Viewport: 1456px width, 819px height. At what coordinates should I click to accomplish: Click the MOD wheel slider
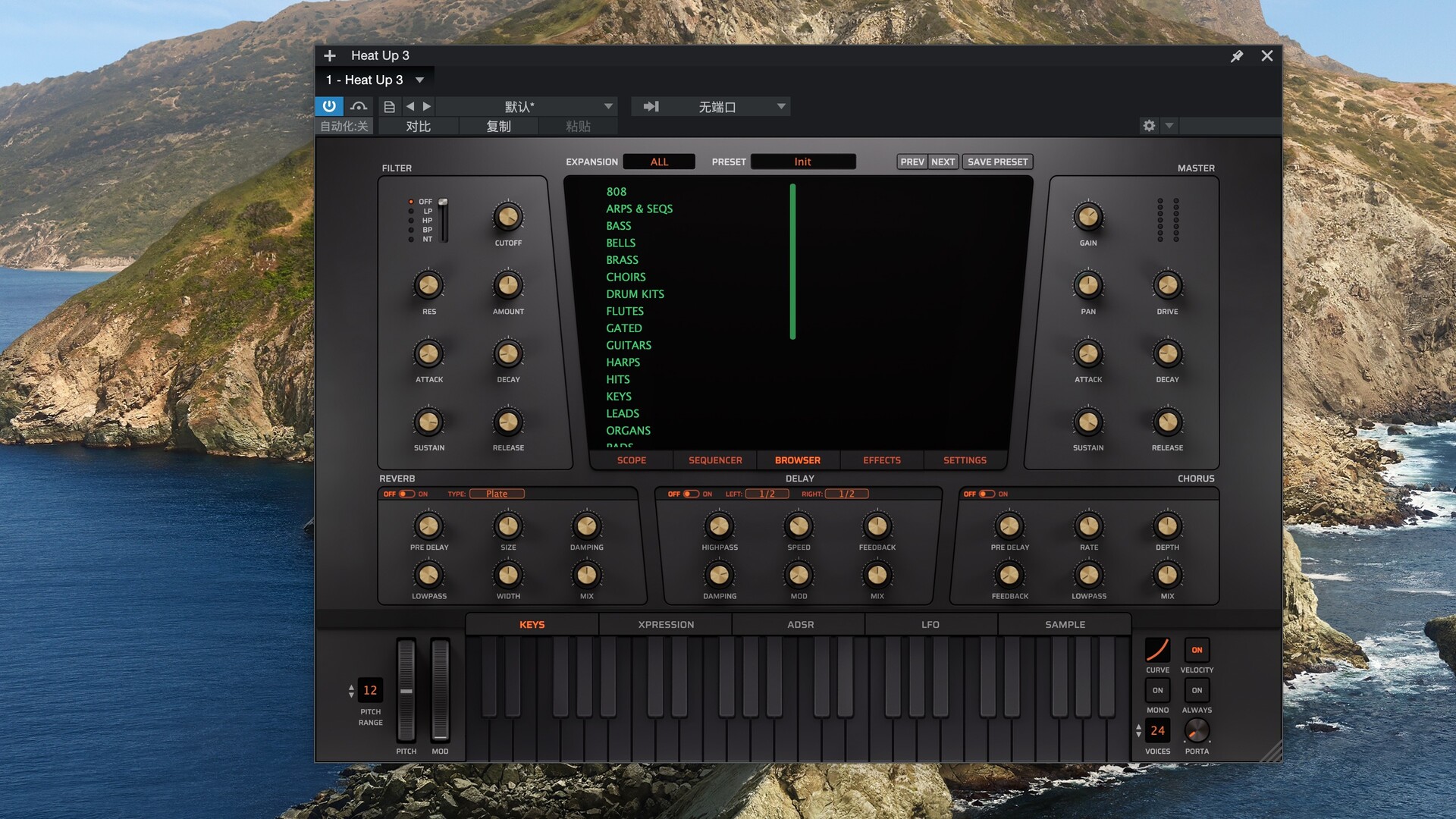pyautogui.click(x=440, y=690)
